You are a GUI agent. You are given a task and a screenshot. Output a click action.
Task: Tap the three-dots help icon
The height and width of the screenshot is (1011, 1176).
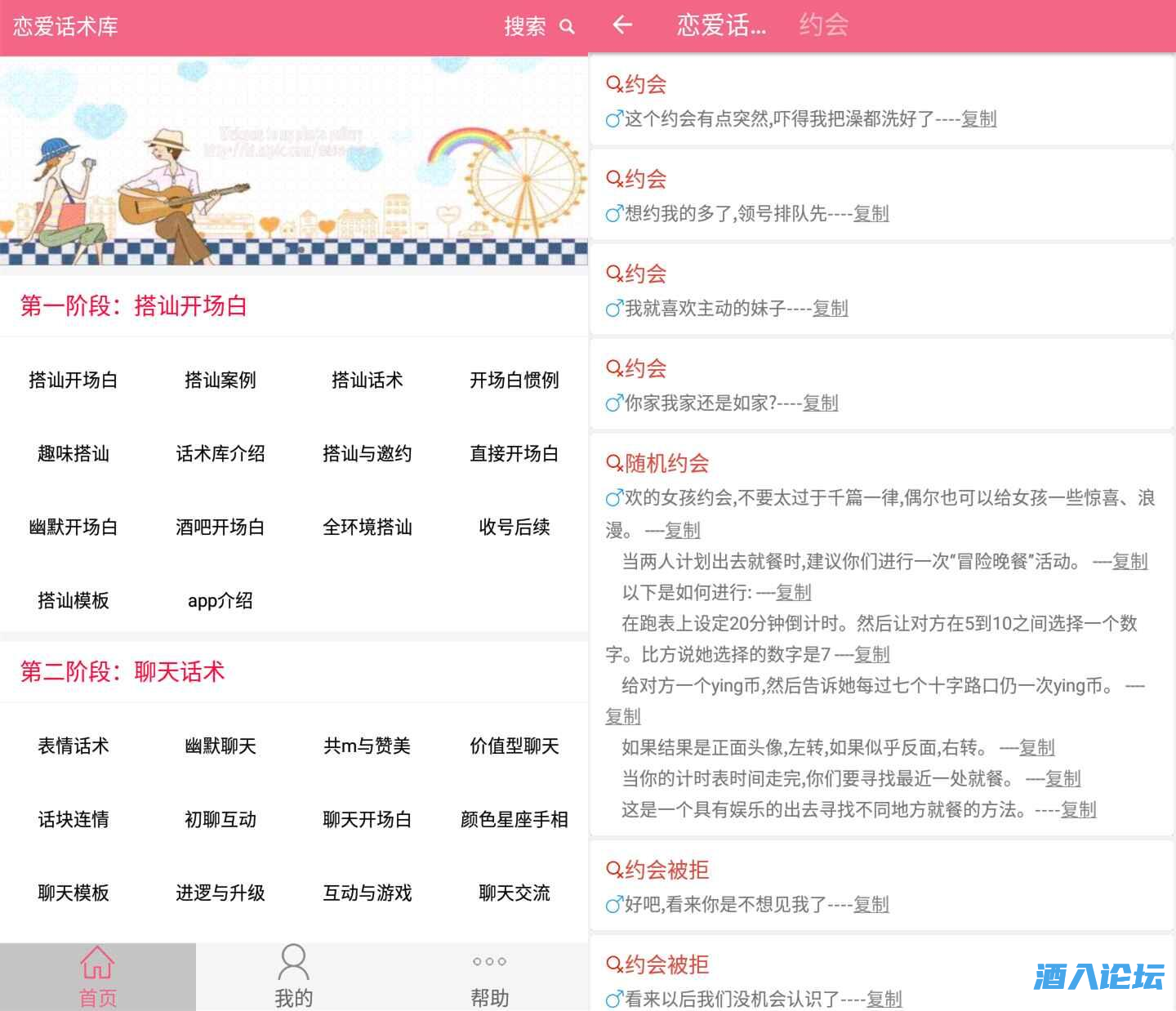point(489,961)
